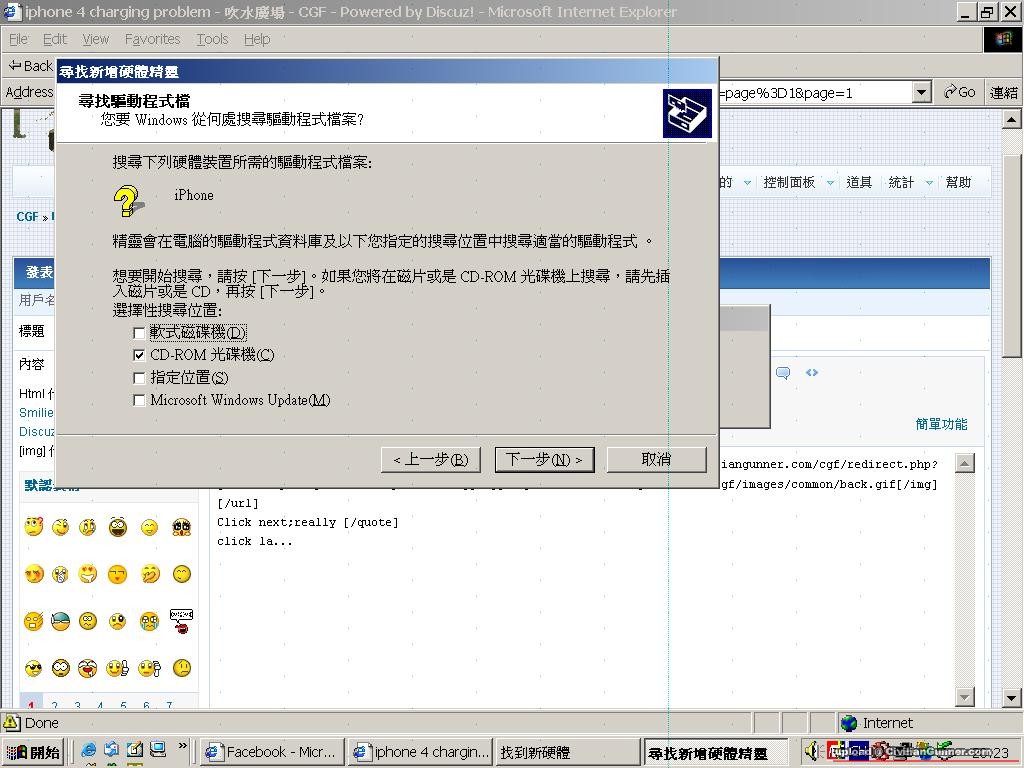The image size is (1024, 768).
Task: Expand the 控制面板 dropdown arrow
Action: click(831, 183)
